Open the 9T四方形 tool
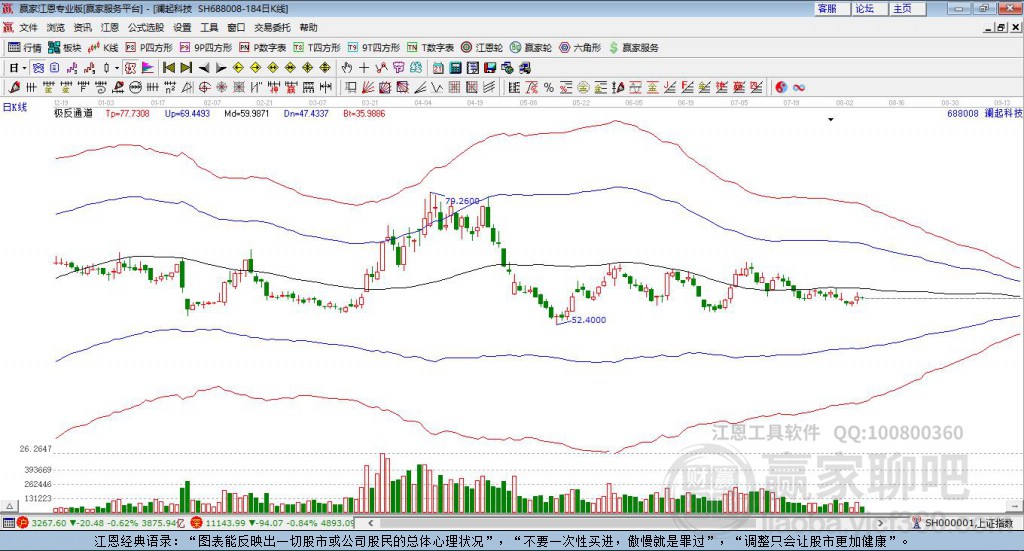The height and width of the screenshot is (551, 1024). pos(374,48)
